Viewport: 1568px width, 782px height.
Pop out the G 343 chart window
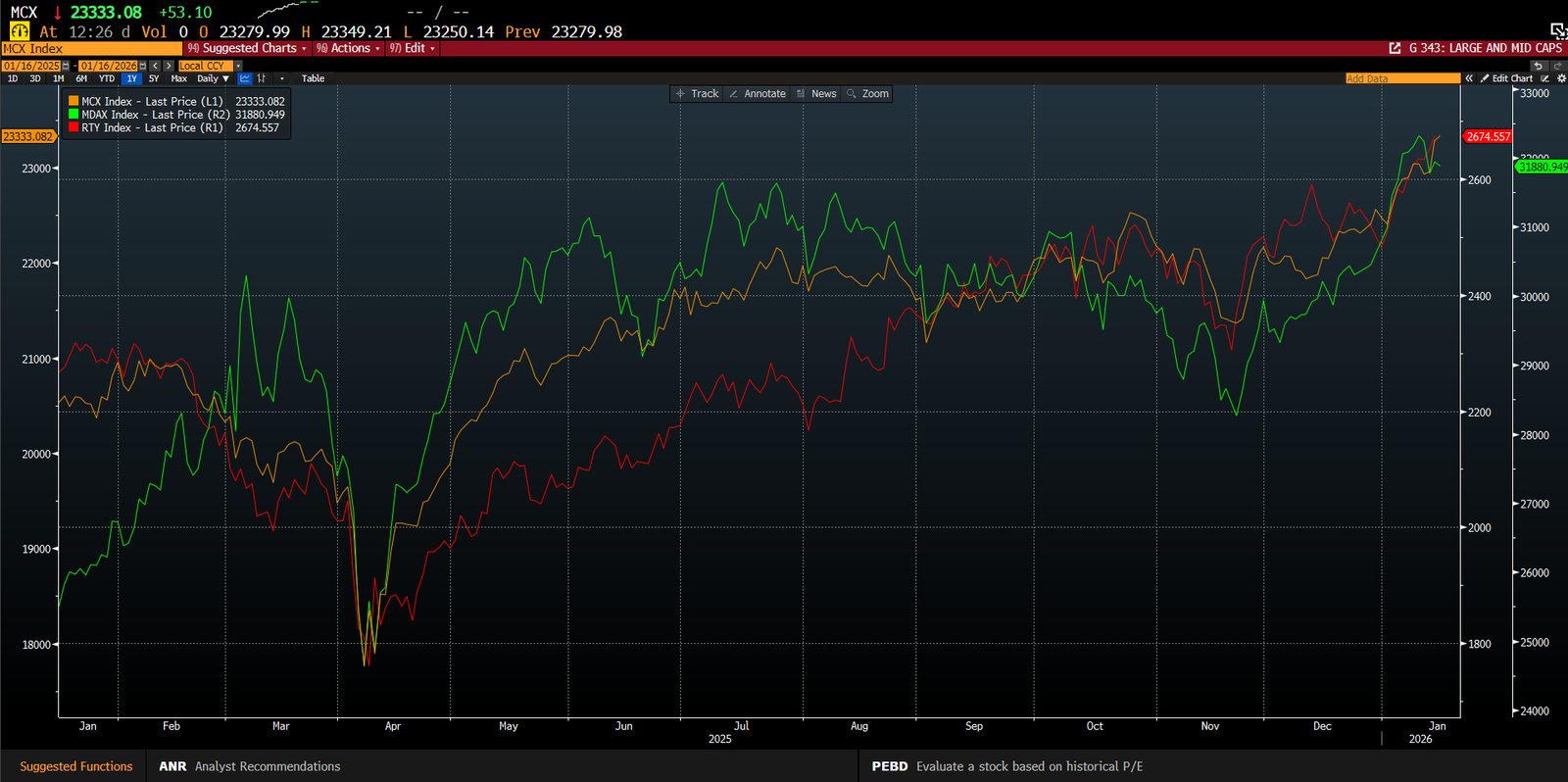click(1395, 48)
